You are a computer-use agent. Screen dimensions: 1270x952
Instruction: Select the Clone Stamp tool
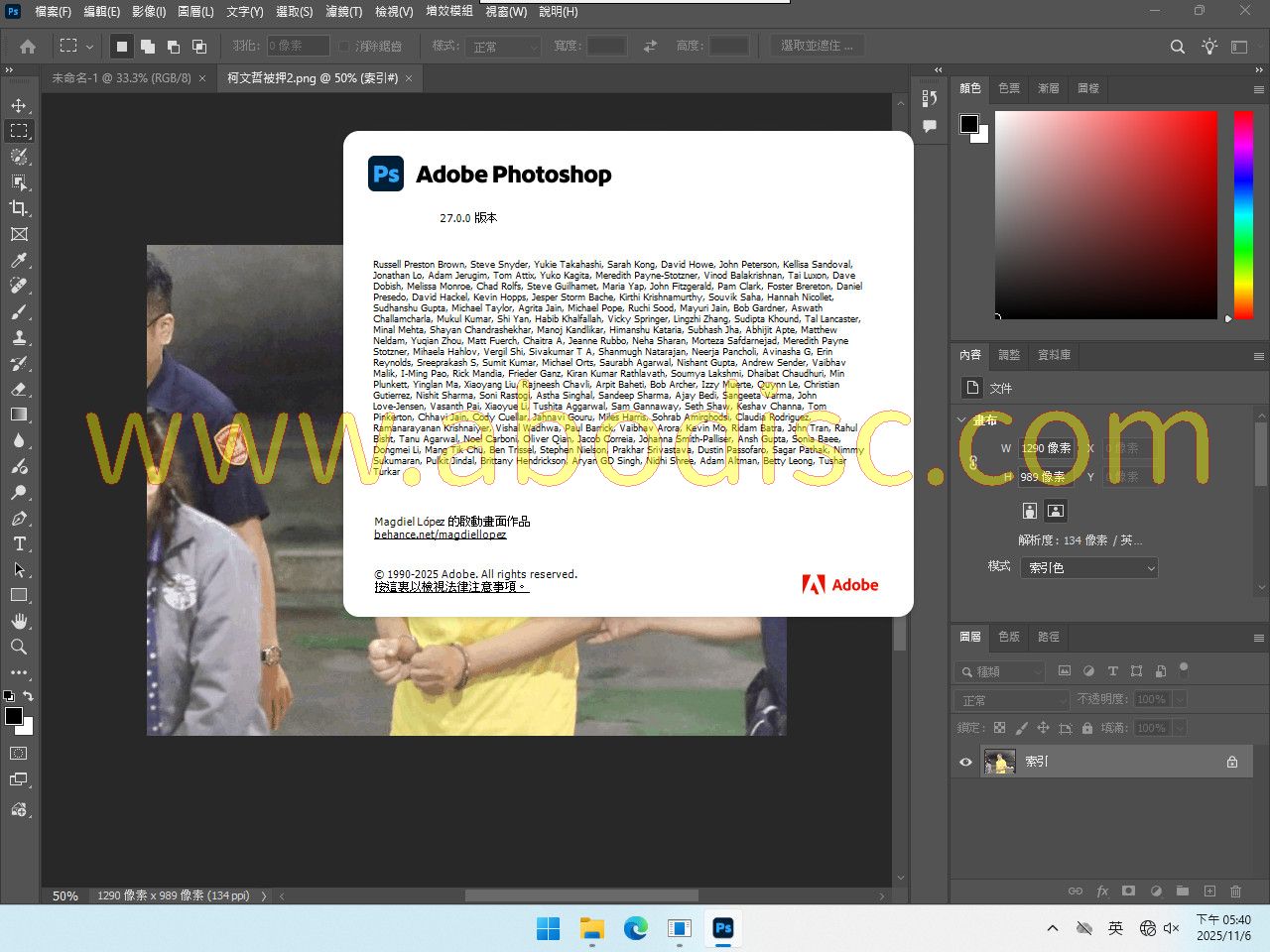19,337
